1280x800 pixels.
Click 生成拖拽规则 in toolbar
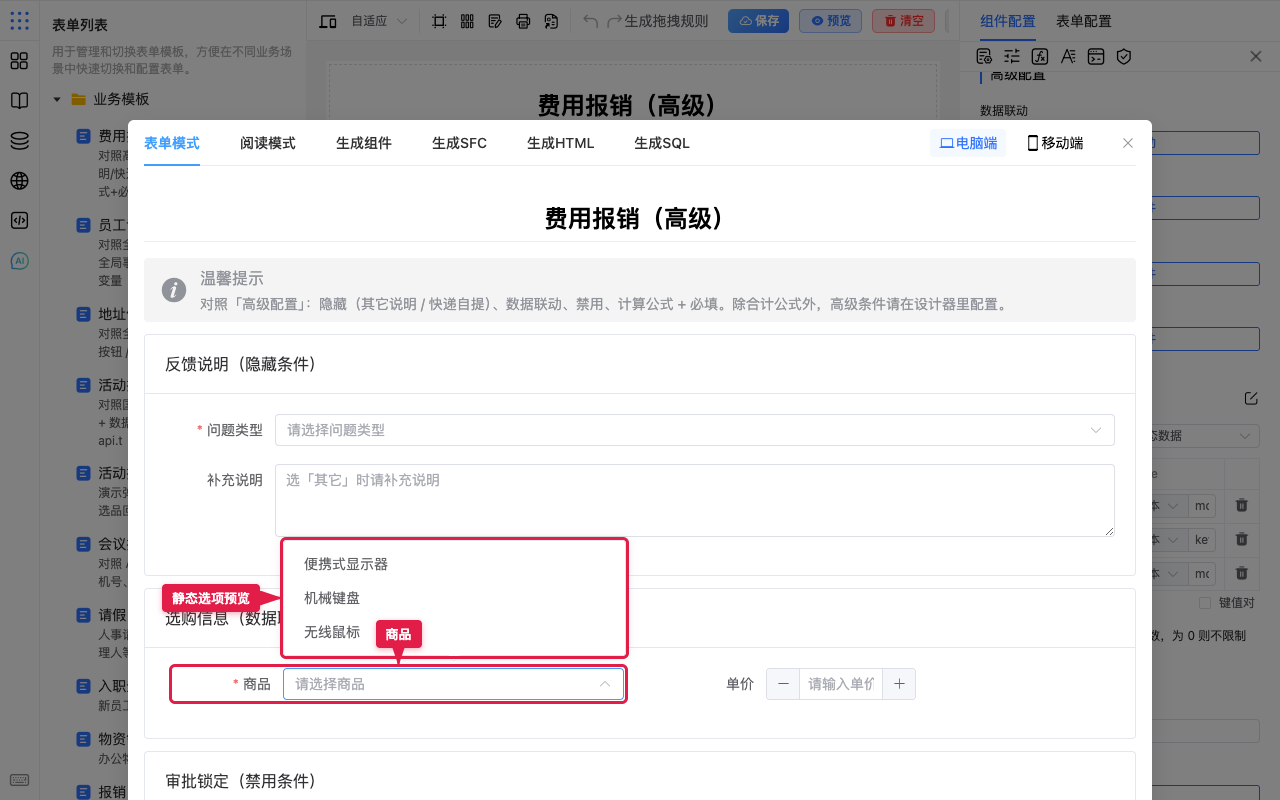click(666, 21)
